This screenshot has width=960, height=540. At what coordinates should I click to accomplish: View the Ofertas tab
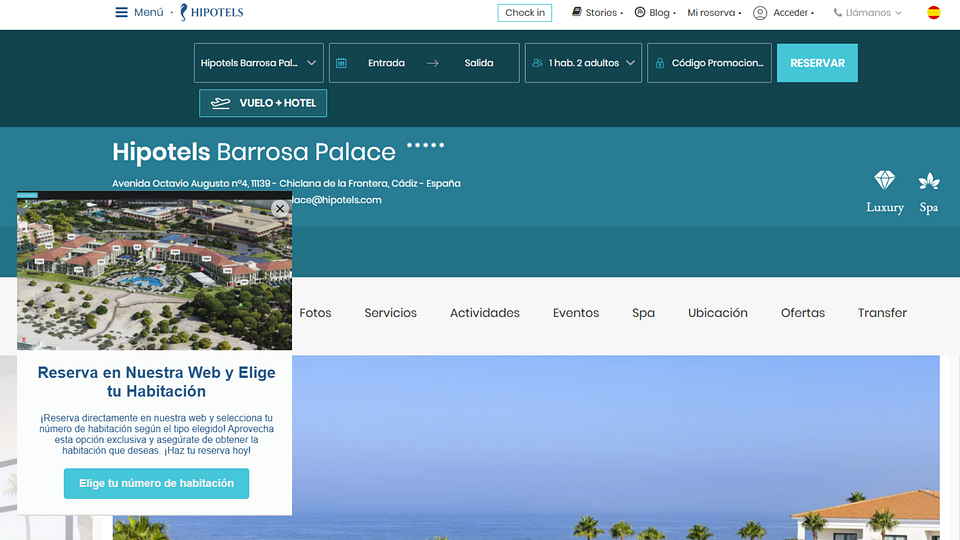pos(803,313)
